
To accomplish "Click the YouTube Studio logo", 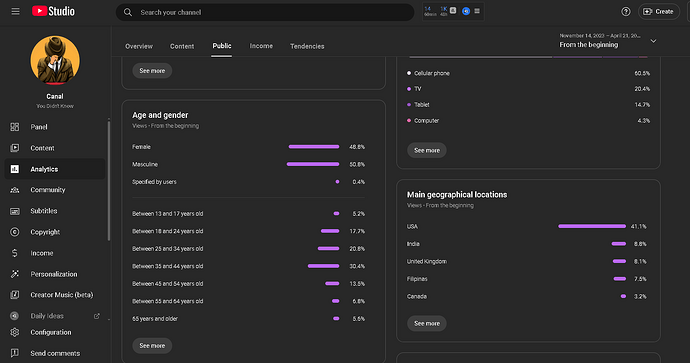I will click(53, 11).
